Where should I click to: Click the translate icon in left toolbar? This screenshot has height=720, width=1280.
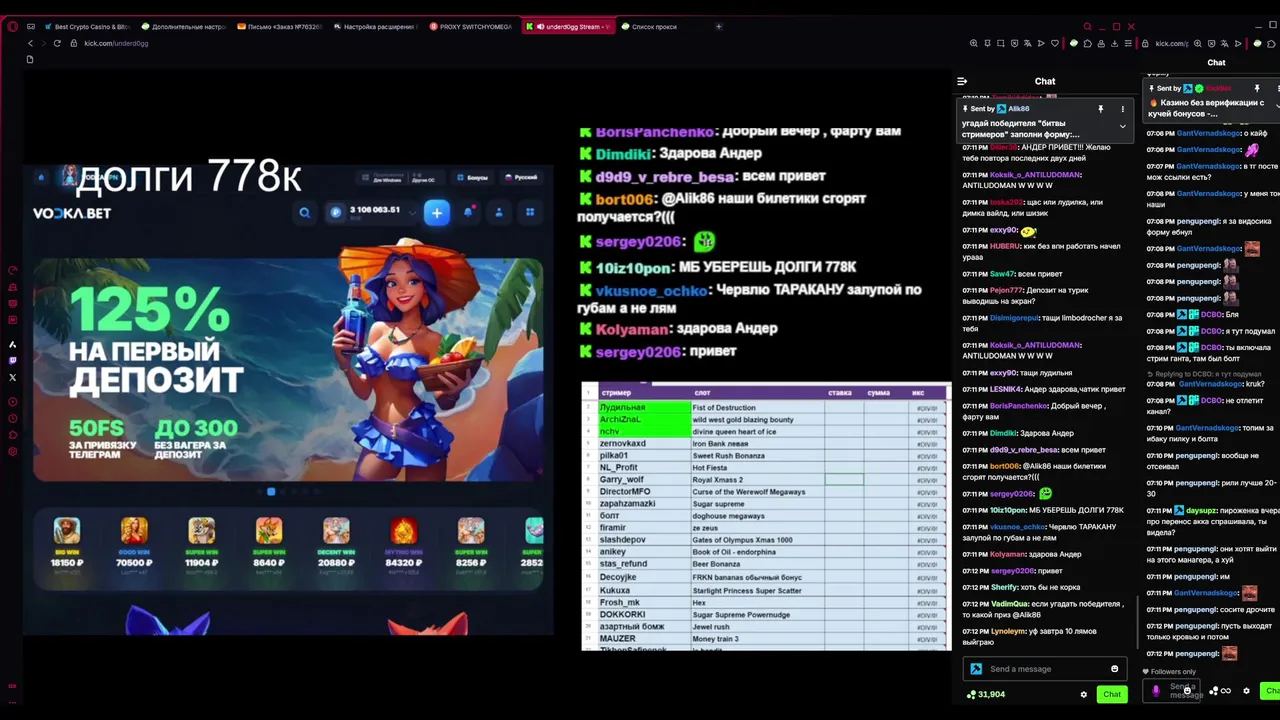[1027, 43]
